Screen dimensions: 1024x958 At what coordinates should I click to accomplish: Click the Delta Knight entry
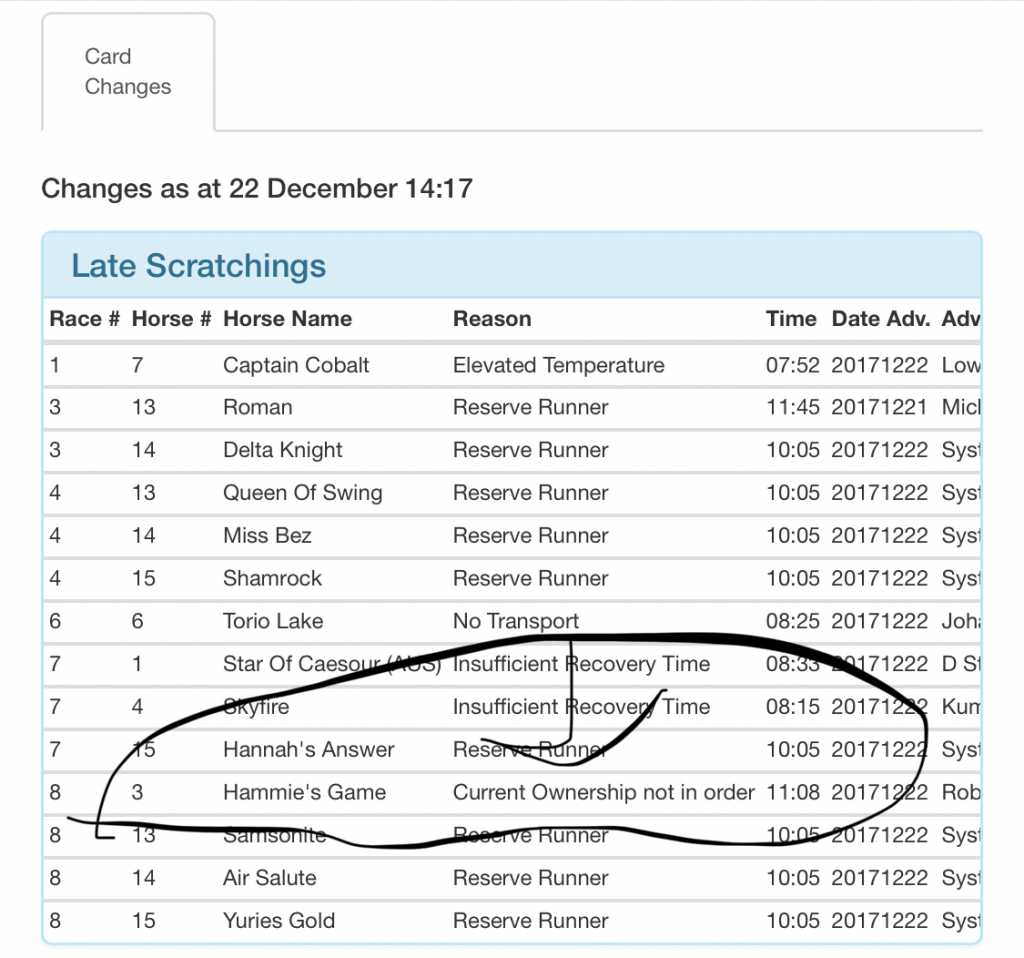pyautogui.click(x=282, y=450)
